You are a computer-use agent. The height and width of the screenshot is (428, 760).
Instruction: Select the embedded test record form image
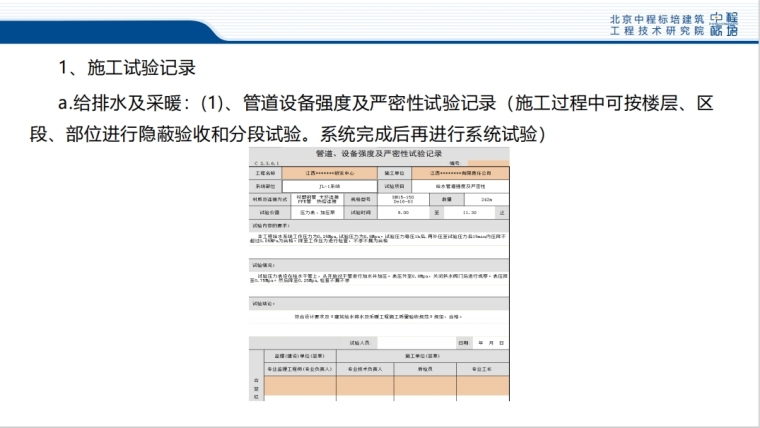click(379, 275)
